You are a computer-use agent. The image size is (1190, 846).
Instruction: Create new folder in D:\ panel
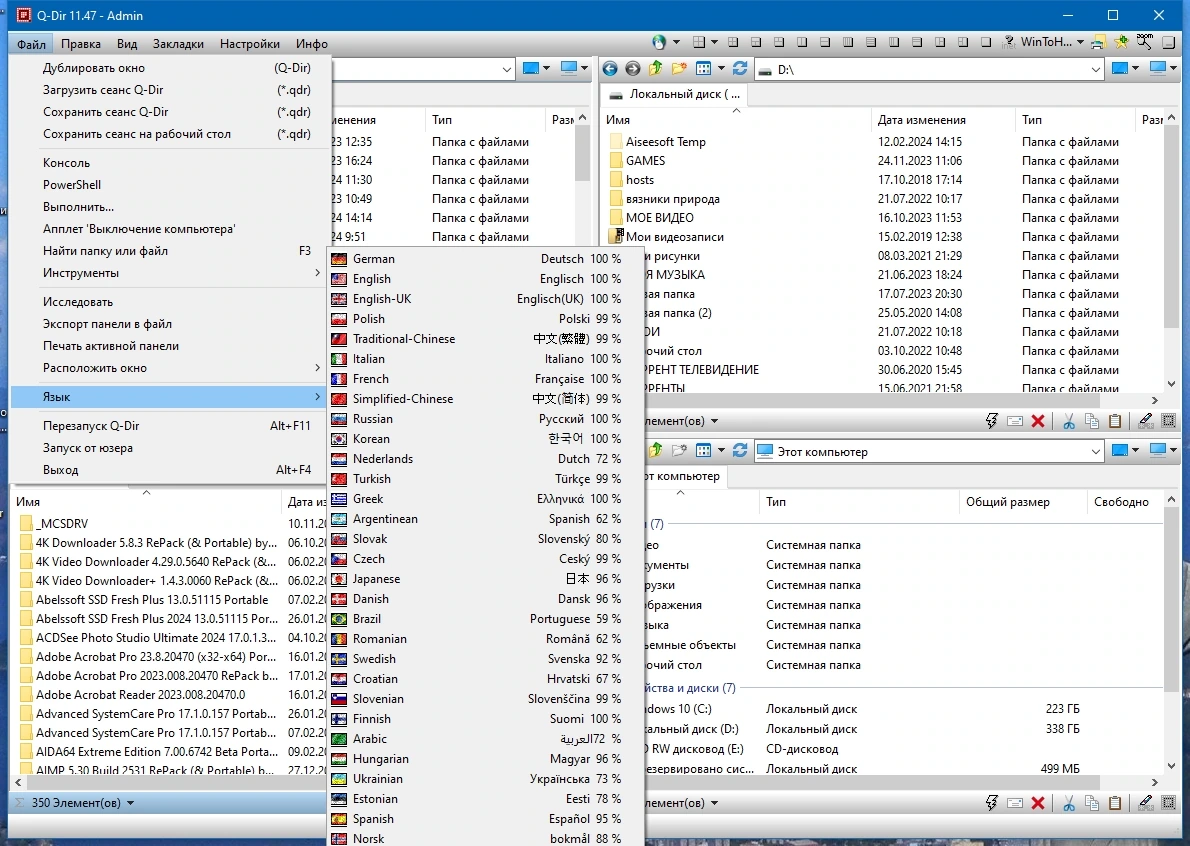[x=679, y=69]
